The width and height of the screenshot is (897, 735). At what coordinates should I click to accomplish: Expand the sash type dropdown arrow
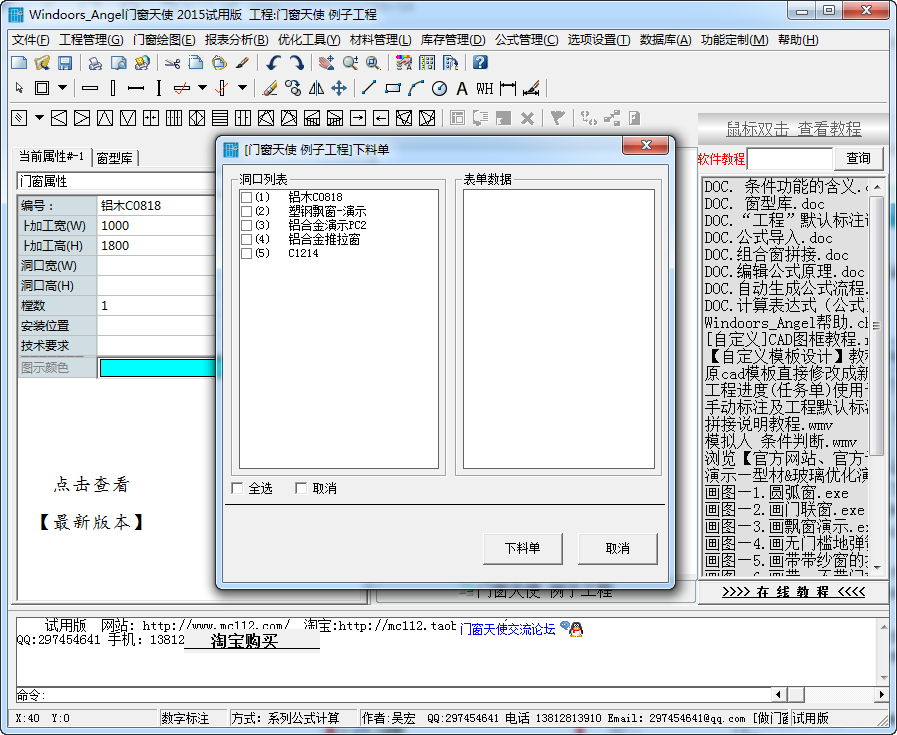point(39,118)
